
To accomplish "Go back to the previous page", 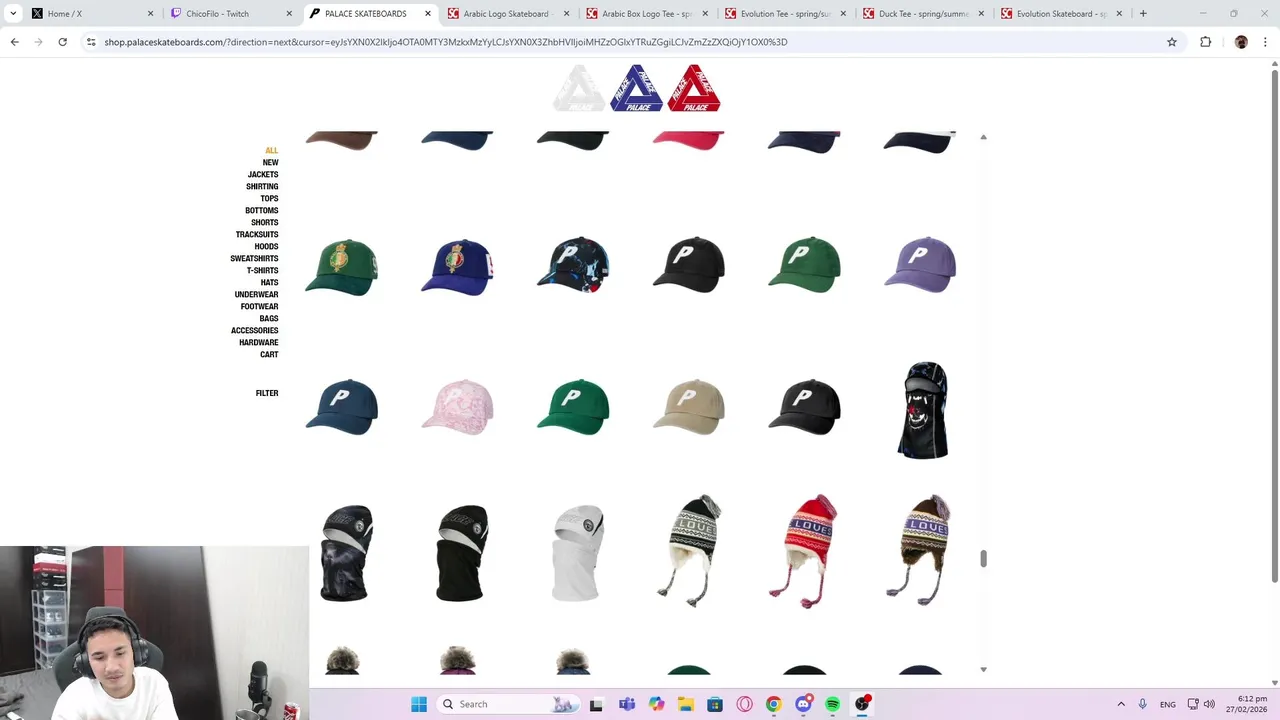I will [x=15, y=42].
